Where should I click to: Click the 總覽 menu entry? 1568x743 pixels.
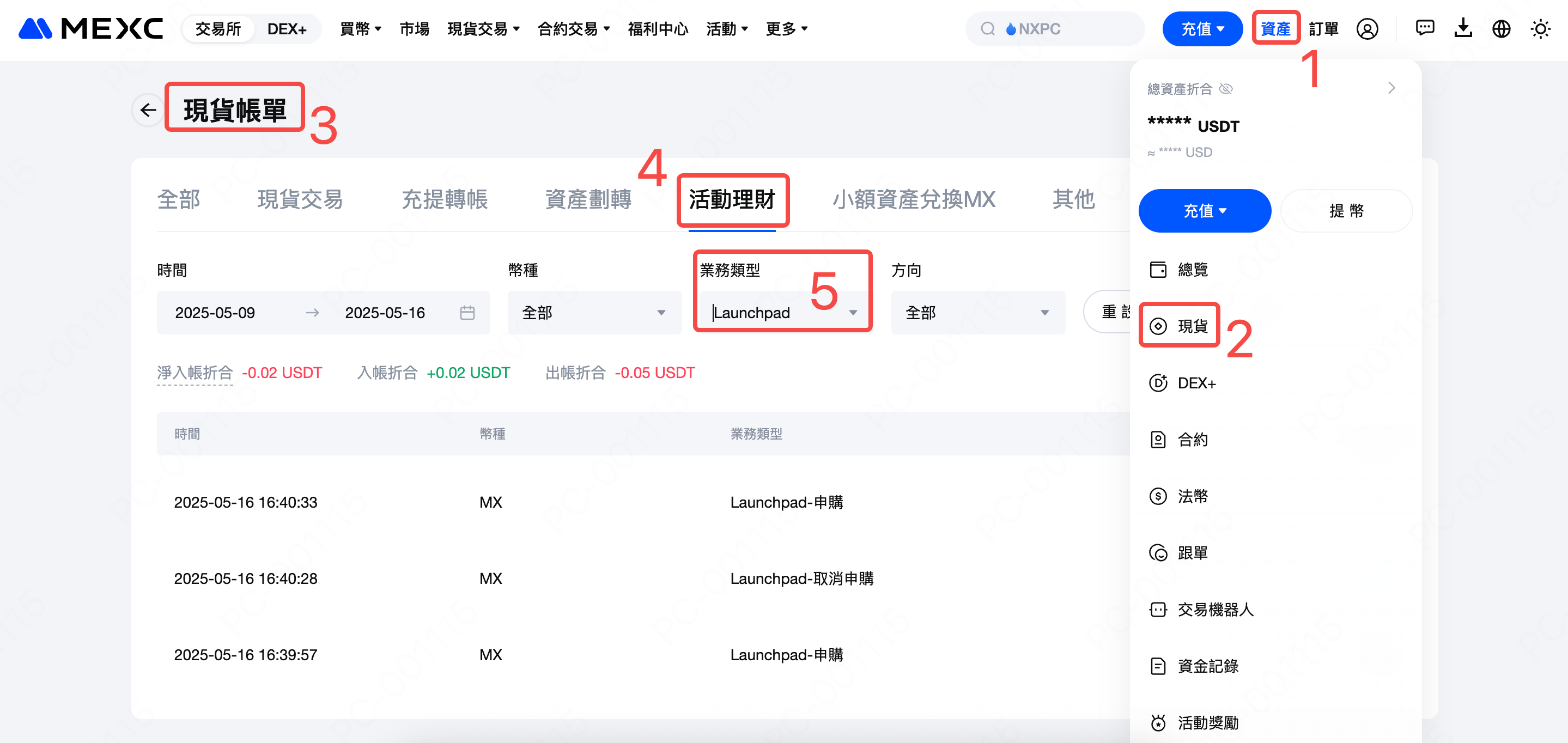pyautogui.click(x=1193, y=270)
